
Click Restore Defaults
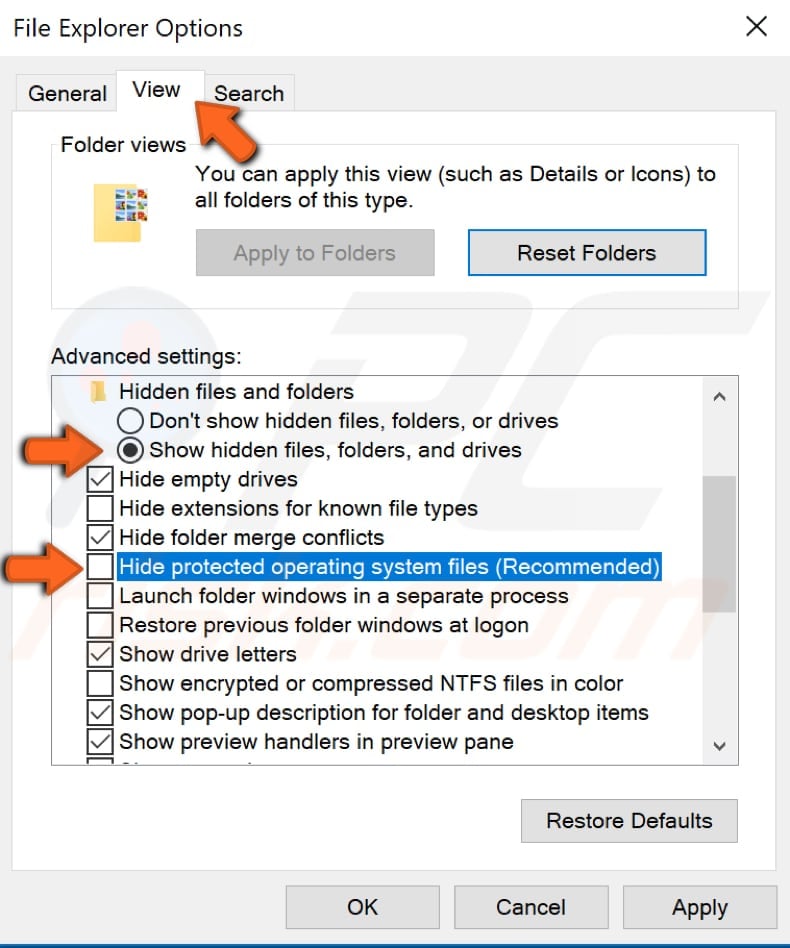click(x=629, y=820)
